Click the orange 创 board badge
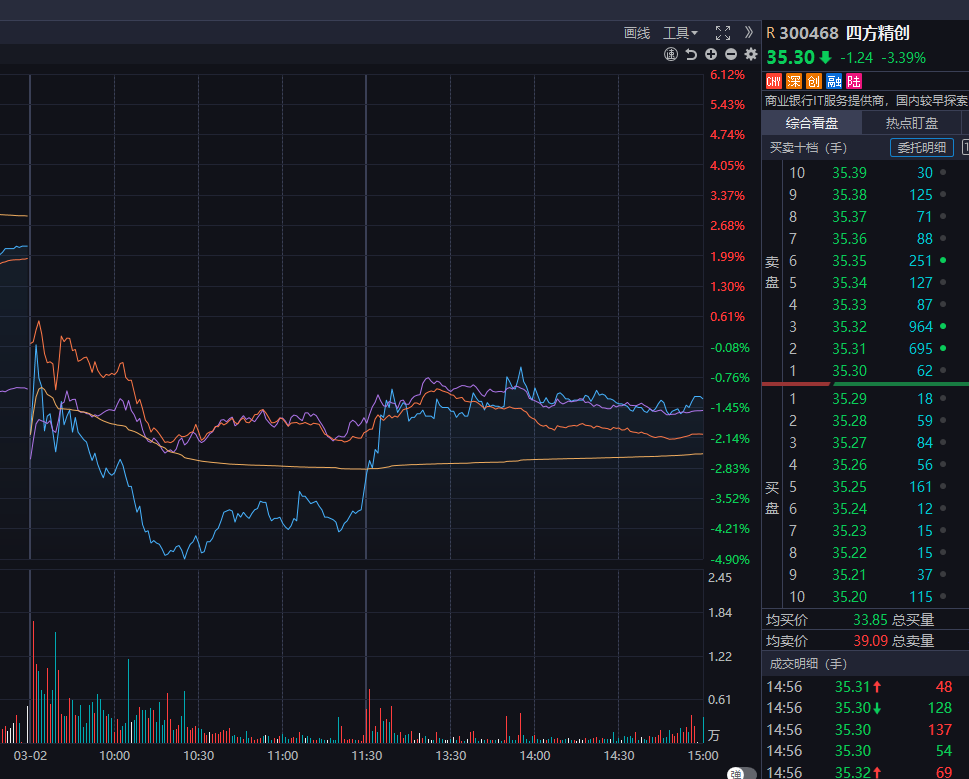 814,81
